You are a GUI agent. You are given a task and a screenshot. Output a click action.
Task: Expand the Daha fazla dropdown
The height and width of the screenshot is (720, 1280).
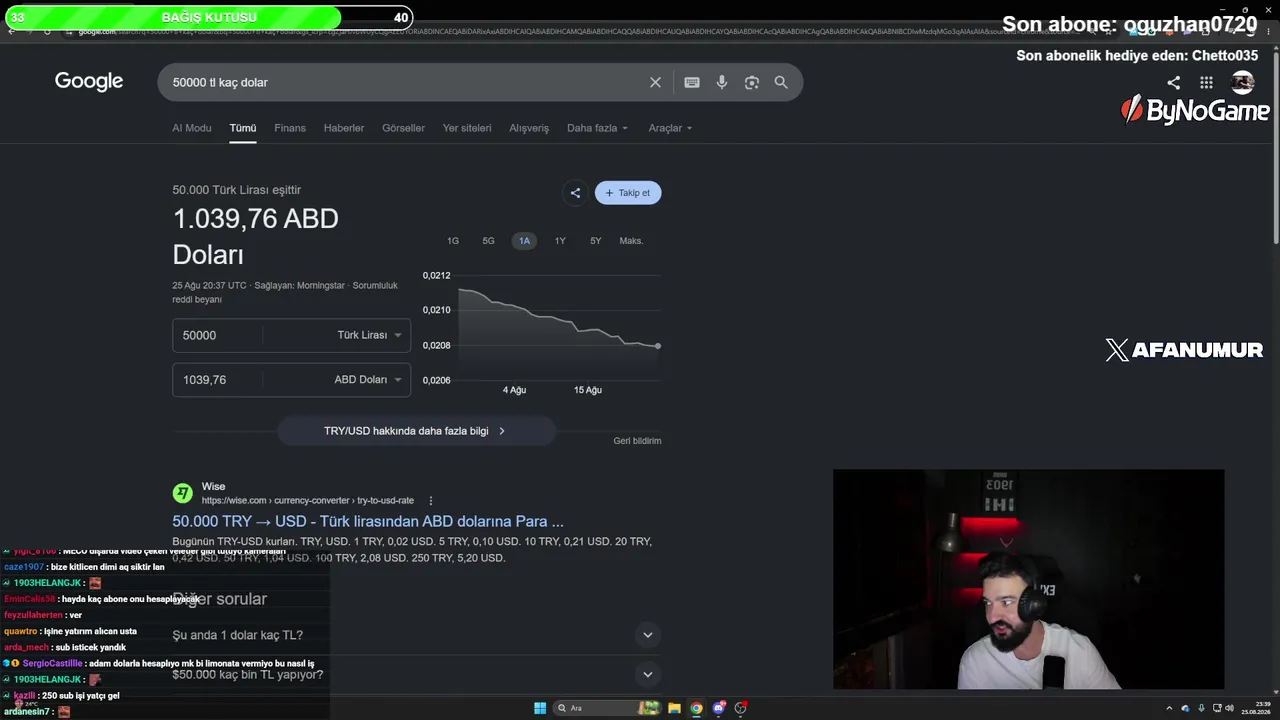[x=597, y=128]
